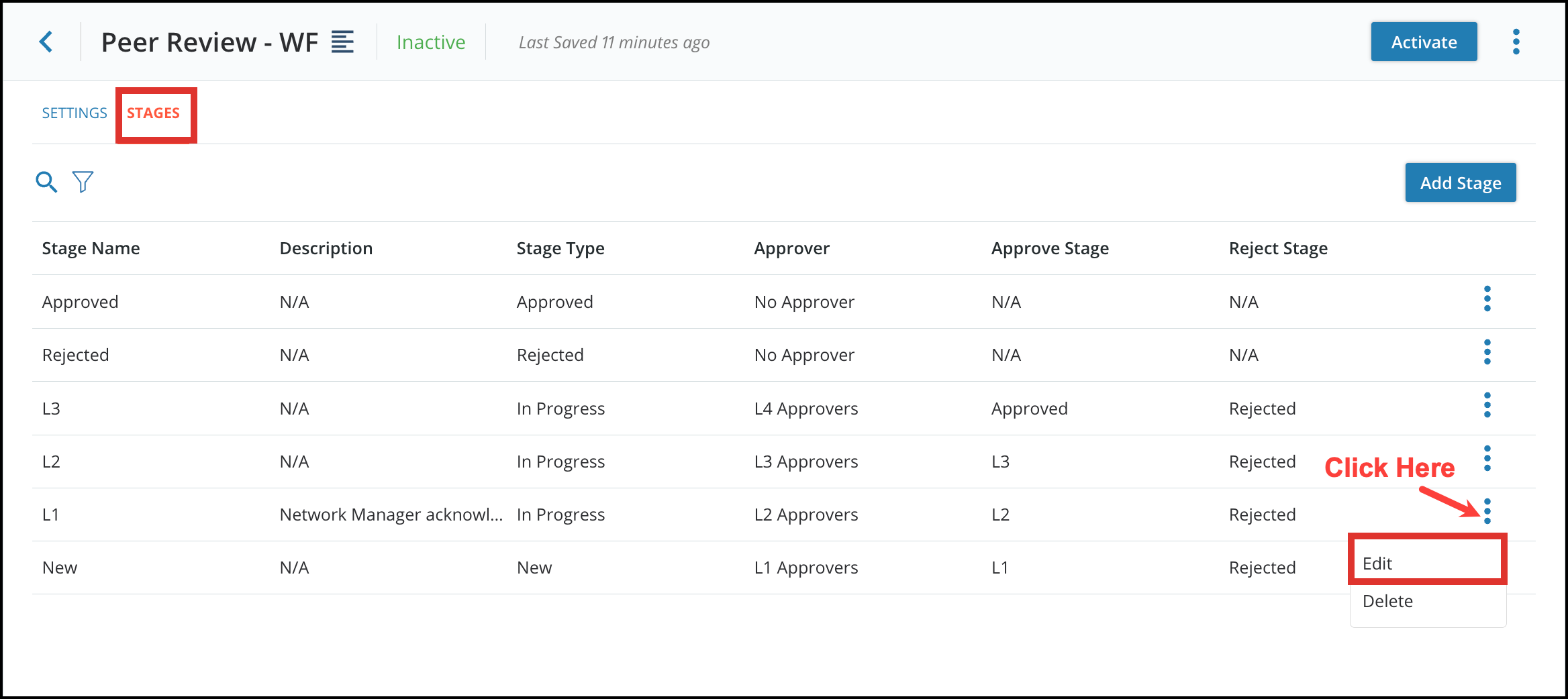
Task: Open the three-dot menu for Rejected row
Action: 1487,352
